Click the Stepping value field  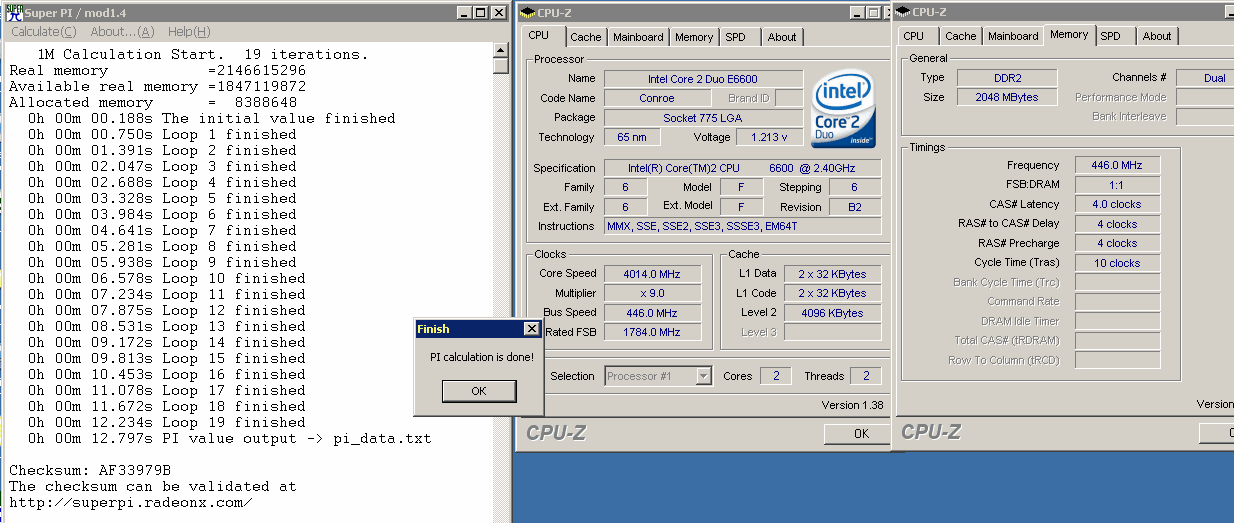click(x=854, y=187)
